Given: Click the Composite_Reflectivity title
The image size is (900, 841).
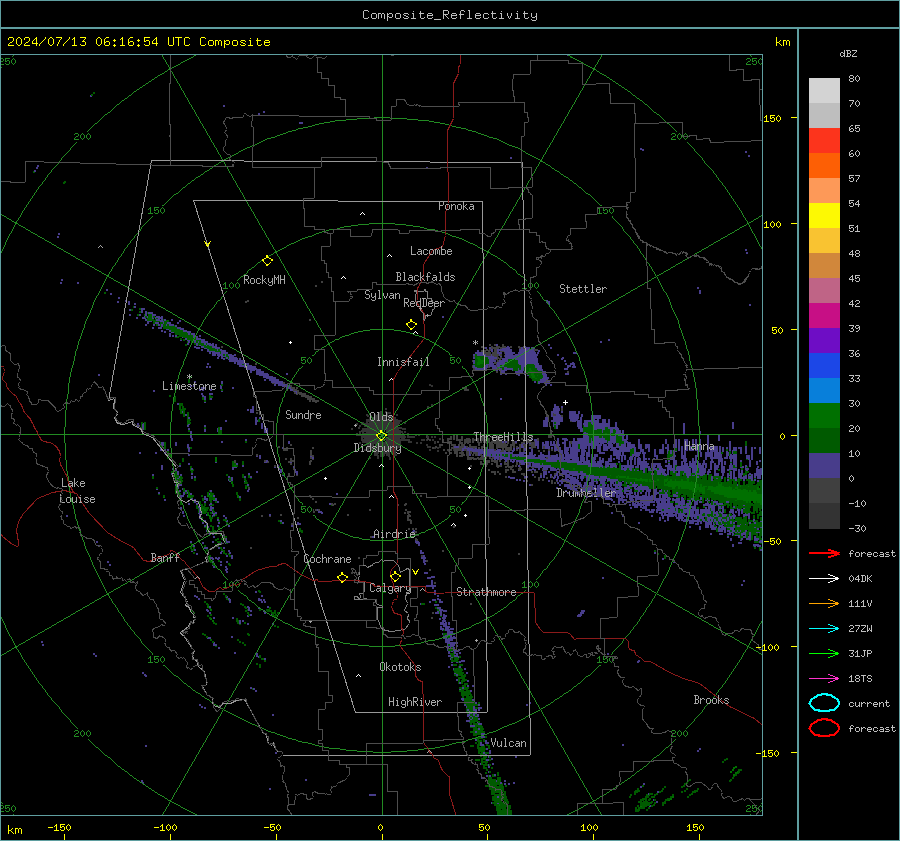Looking at the screenshot, I should click(449, 15).
